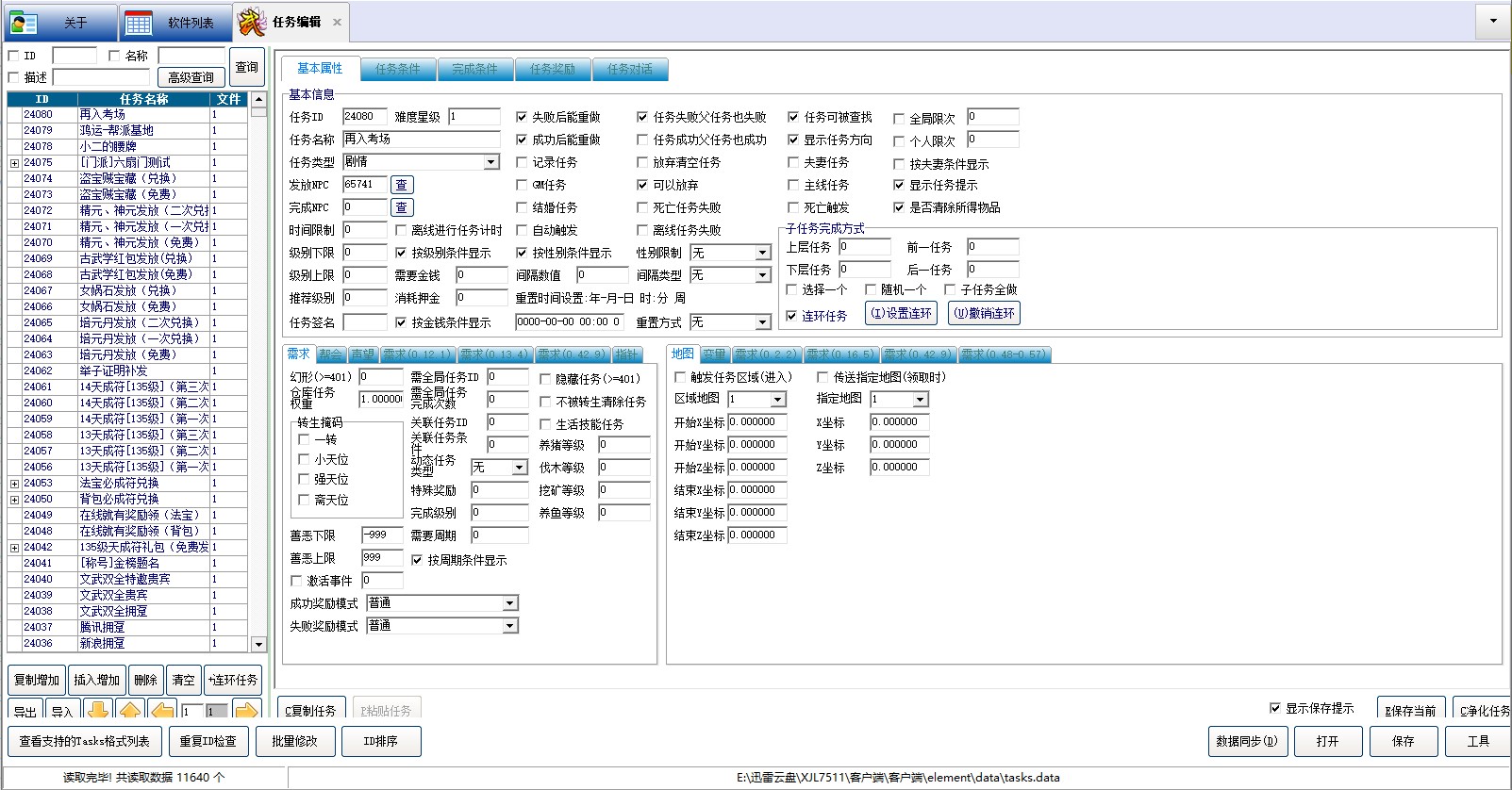Expand the 成功奖励模式 combo box
Image resolution: width=1512 pixels, height=790 pixels.
point(509,603)
